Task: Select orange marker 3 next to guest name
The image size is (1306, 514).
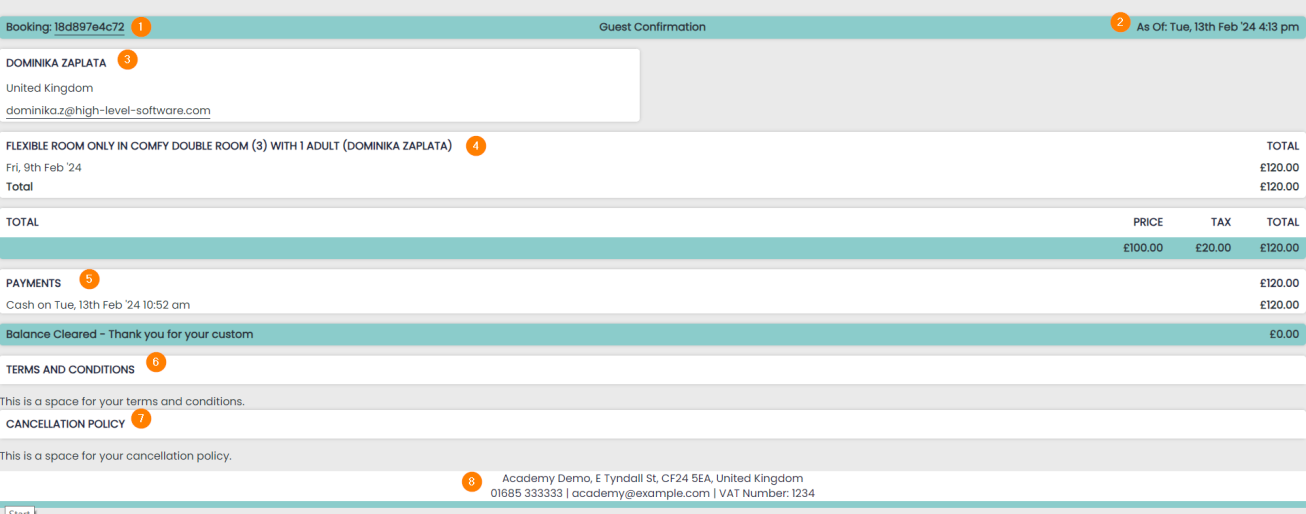Action: [x=126, y=59]
